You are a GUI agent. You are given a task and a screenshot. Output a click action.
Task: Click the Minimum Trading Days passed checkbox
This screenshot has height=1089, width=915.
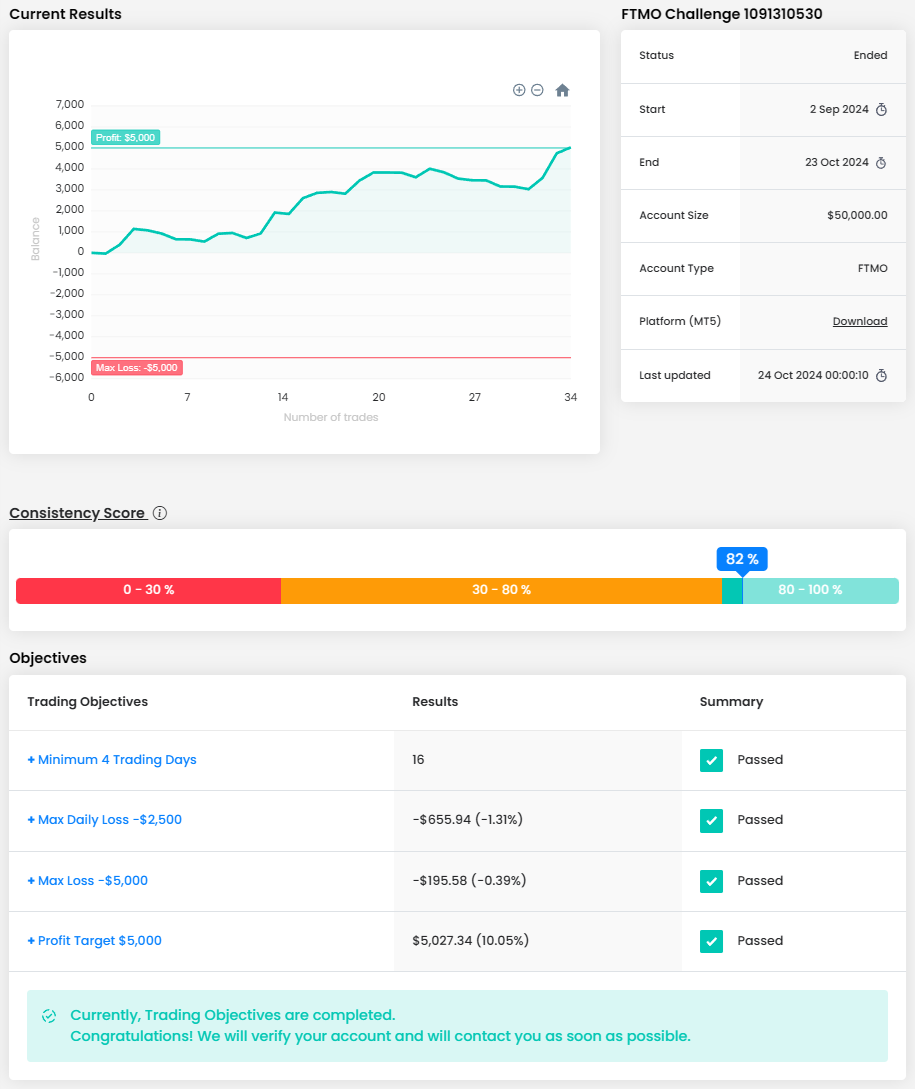pyautogui.click(x=710, y=760)
